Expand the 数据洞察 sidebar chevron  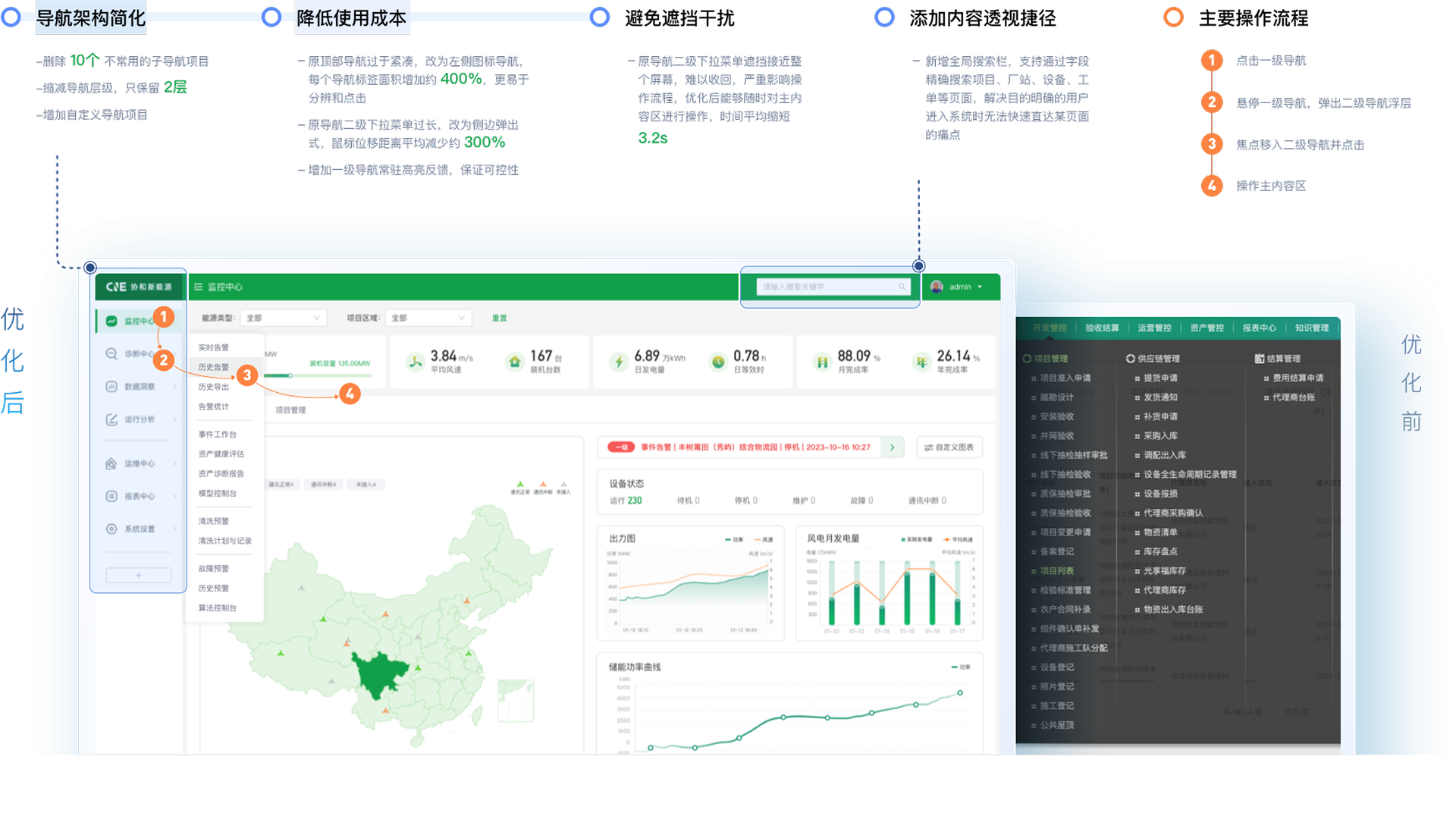(175, 387)
